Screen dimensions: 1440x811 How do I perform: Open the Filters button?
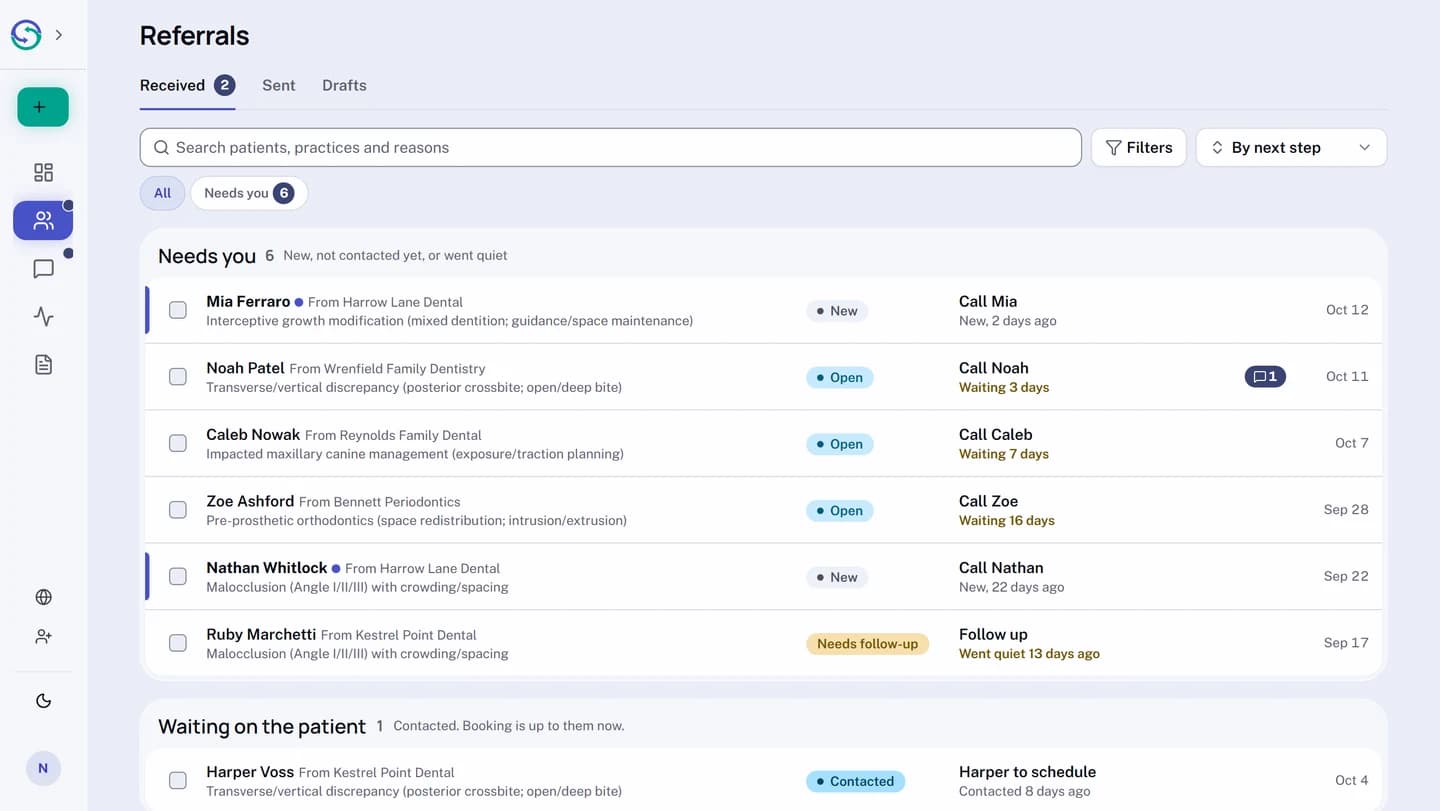coord(1138,147)
